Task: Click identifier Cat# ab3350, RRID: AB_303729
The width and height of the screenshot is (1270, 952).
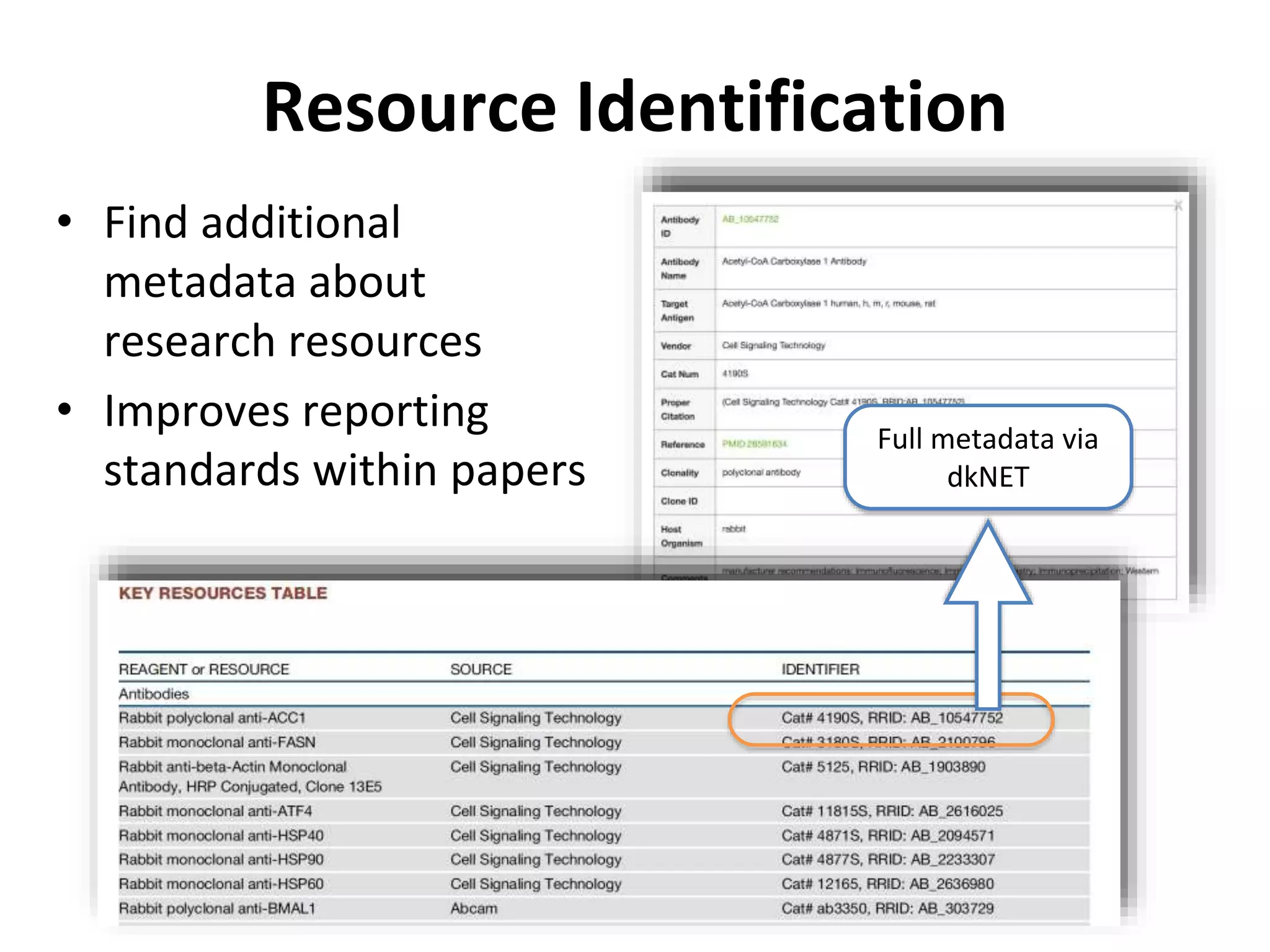Action: (x=887, y=909)
